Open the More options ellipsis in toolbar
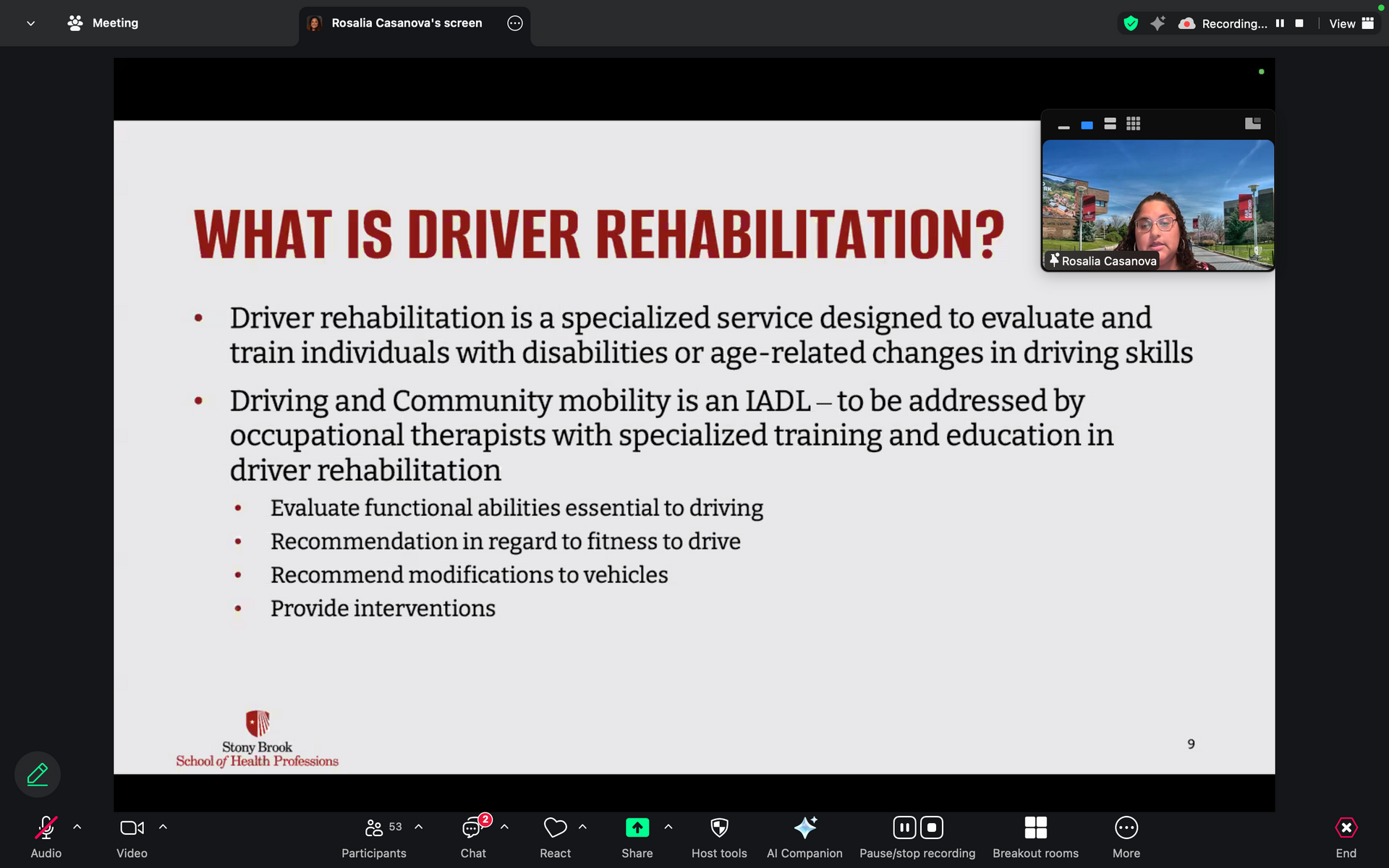This screenshot has height=868, width=1389. (x=1126, y=827)
